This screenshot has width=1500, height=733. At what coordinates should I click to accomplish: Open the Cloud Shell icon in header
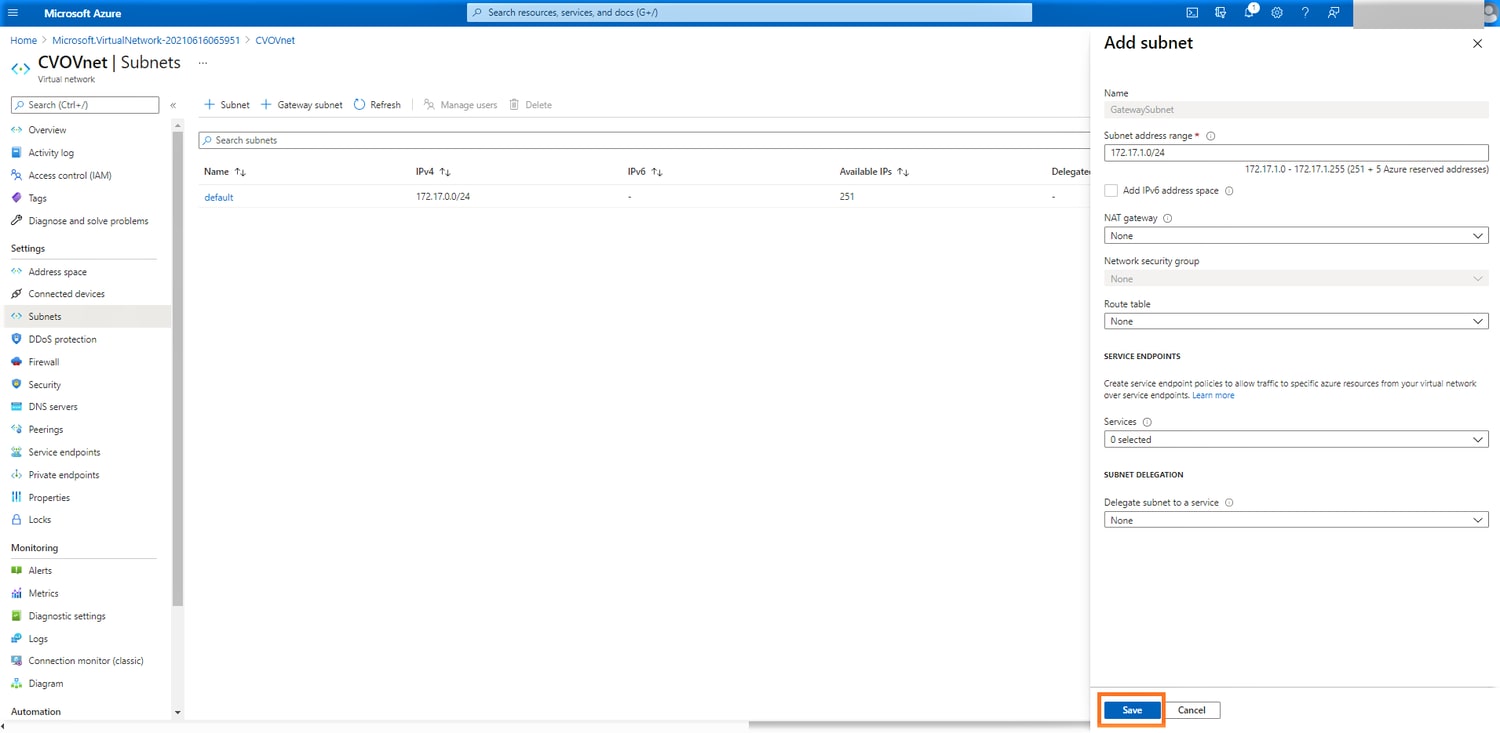pyautogui.click(x=1192, y=13)
